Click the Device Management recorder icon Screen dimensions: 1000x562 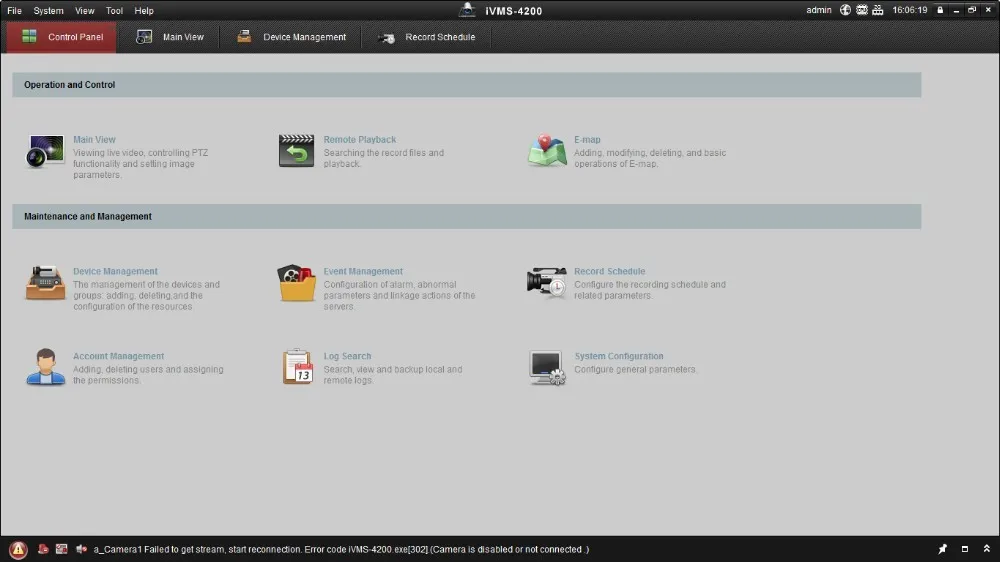click(x=45, y=283)
